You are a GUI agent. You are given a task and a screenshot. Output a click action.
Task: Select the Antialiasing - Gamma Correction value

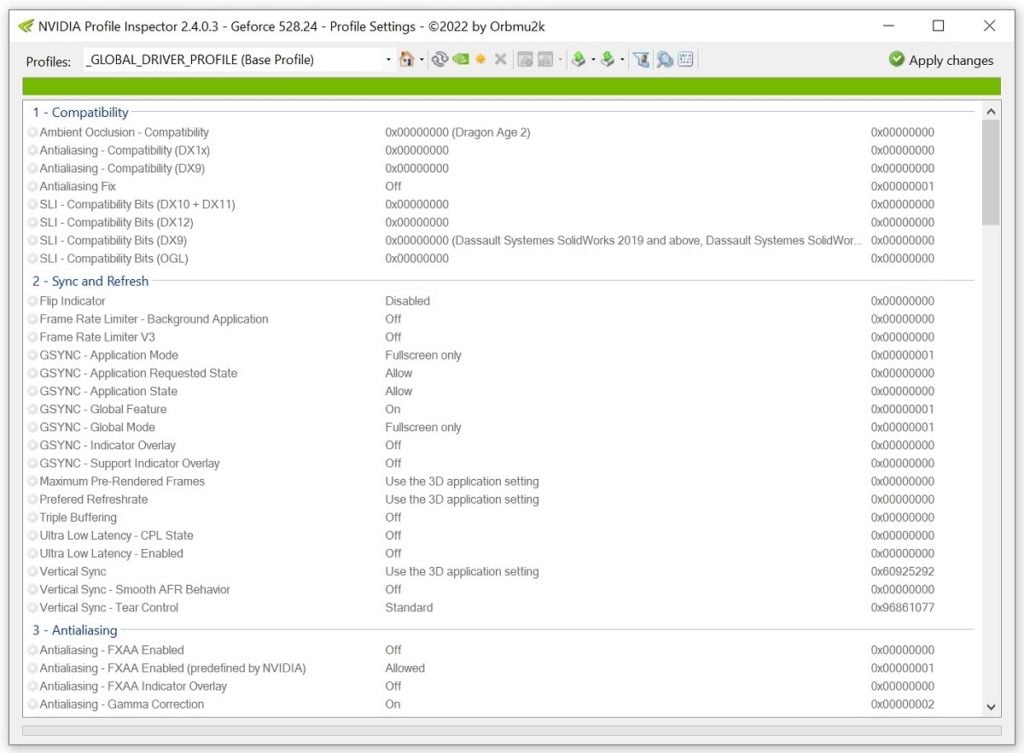tap(393, 705)
